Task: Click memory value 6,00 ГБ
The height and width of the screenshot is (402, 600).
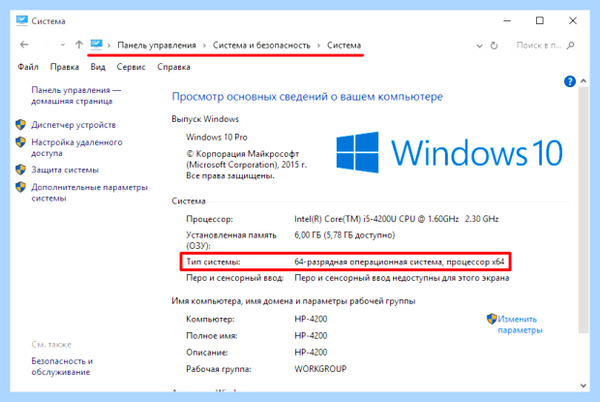Action: (x=344, y=235)
